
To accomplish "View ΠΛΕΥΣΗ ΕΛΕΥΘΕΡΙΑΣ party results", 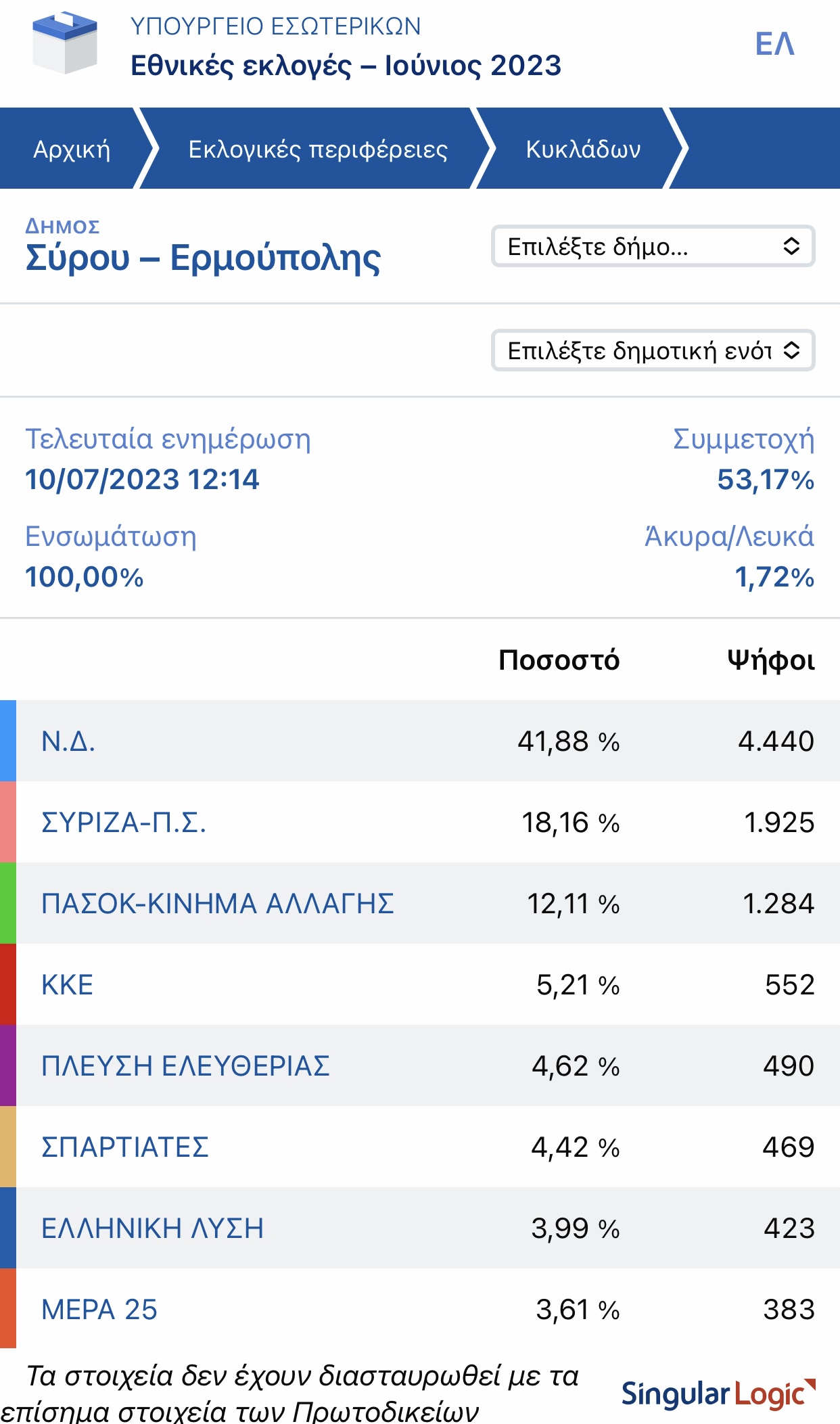I will pos(185,1066).
